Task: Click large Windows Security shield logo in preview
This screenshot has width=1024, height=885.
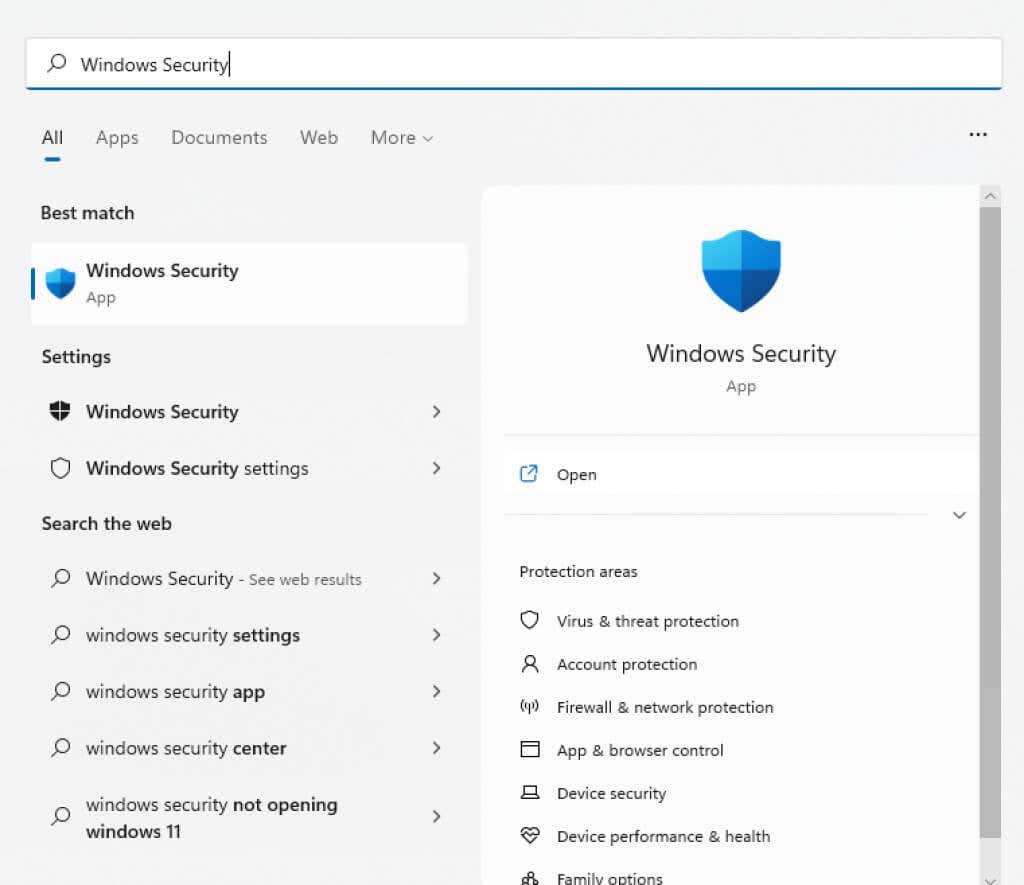Action: 741,270
